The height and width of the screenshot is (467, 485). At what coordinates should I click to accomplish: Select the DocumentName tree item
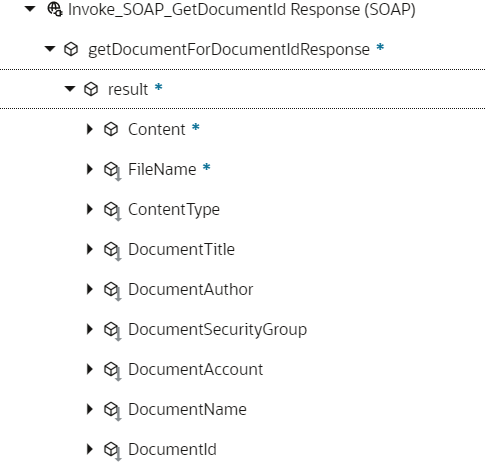click(x=187, y=409)
